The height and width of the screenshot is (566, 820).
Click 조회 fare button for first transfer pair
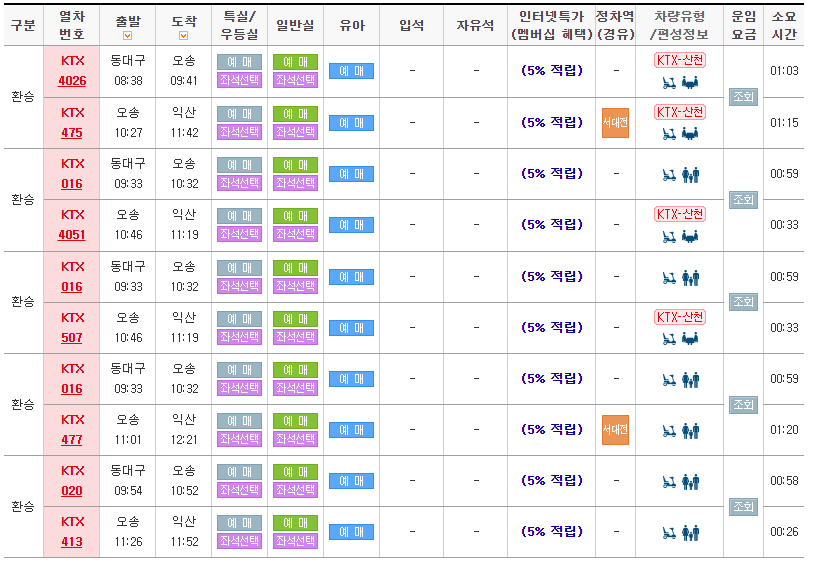(x=743, y=97)
